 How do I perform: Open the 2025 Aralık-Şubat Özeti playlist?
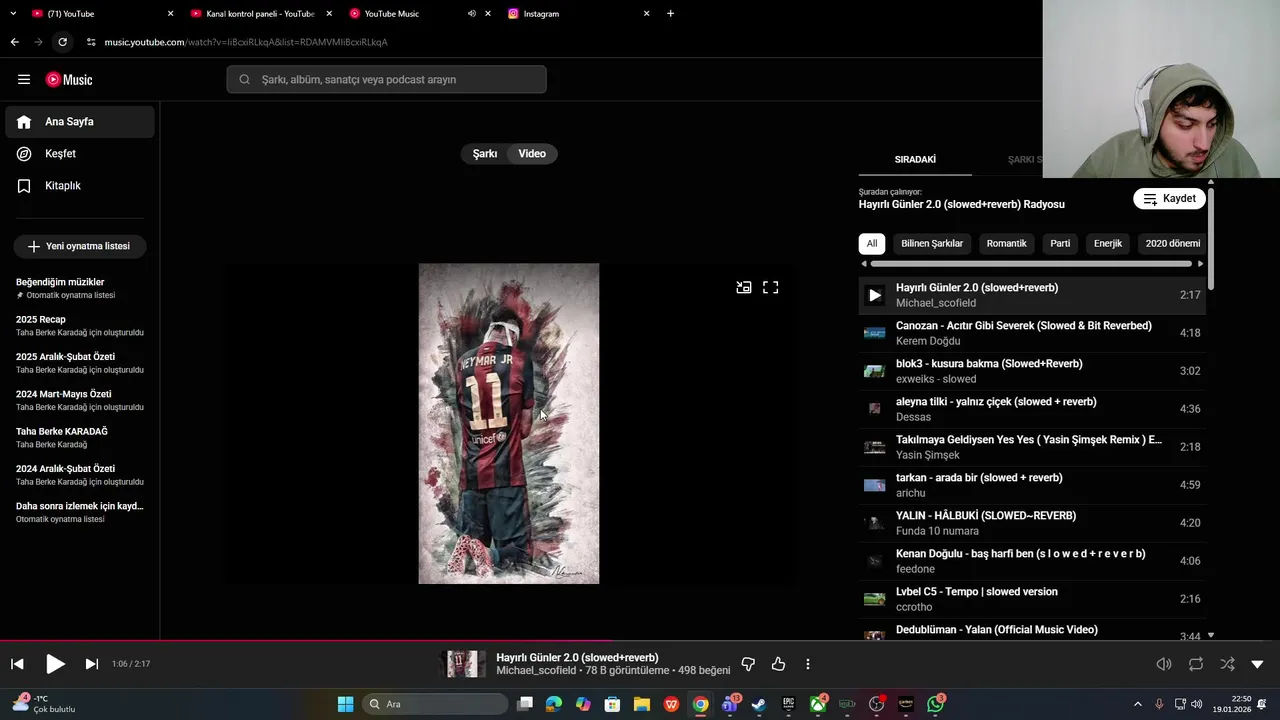tap(80, 363)
